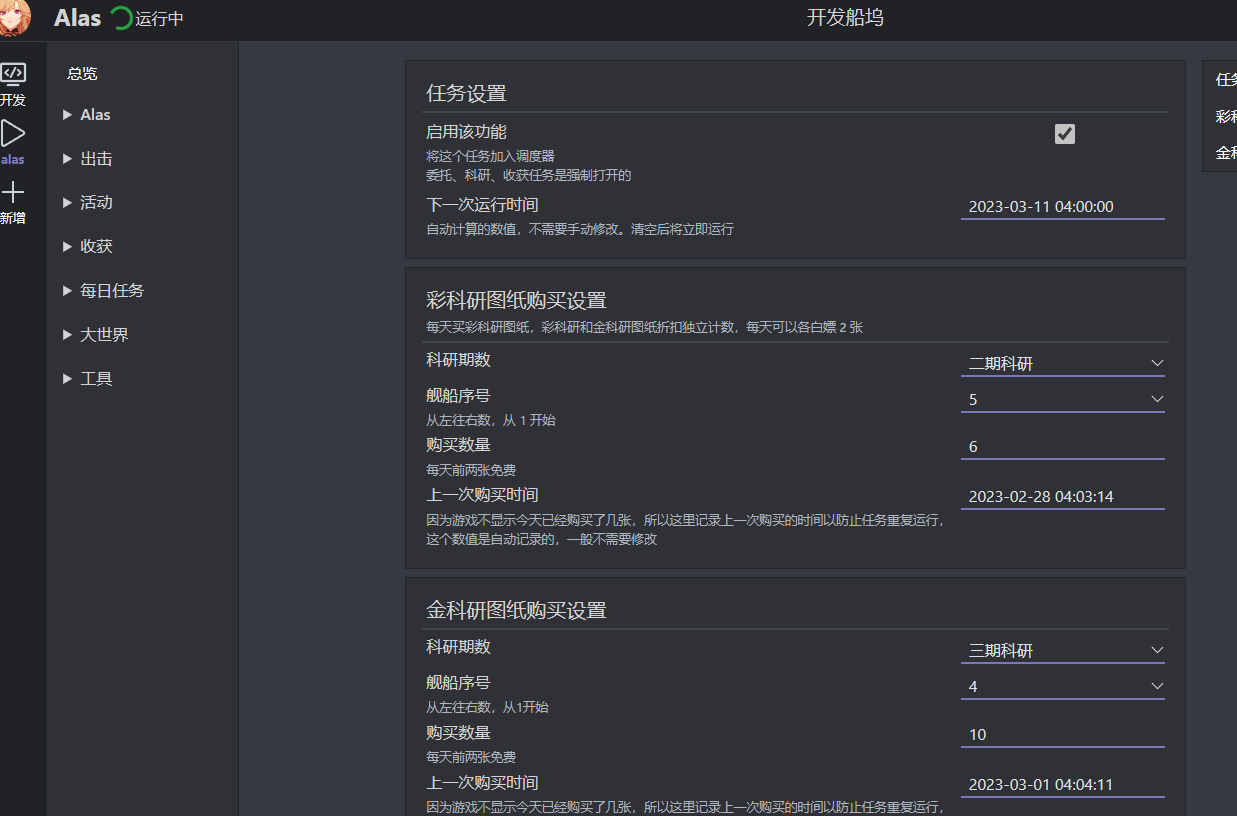Open 舰船序号 dropdown showing 5

[1063, 400]
